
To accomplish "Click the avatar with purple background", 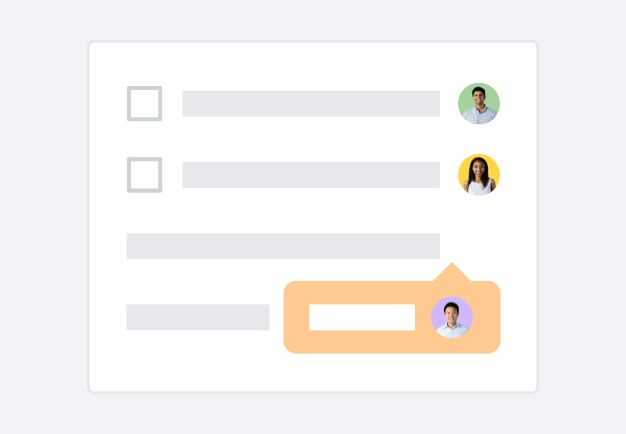I will tap(451, 317).
